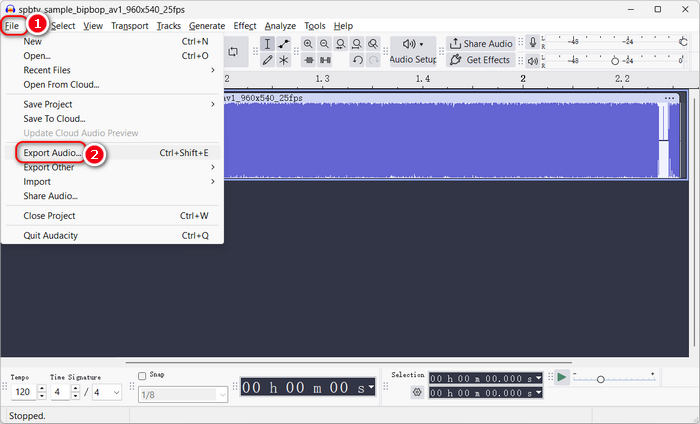Screen dimensions: 700x424
Task: Toggle the Loop button in the toolbar
Action: tap(233, 52)
